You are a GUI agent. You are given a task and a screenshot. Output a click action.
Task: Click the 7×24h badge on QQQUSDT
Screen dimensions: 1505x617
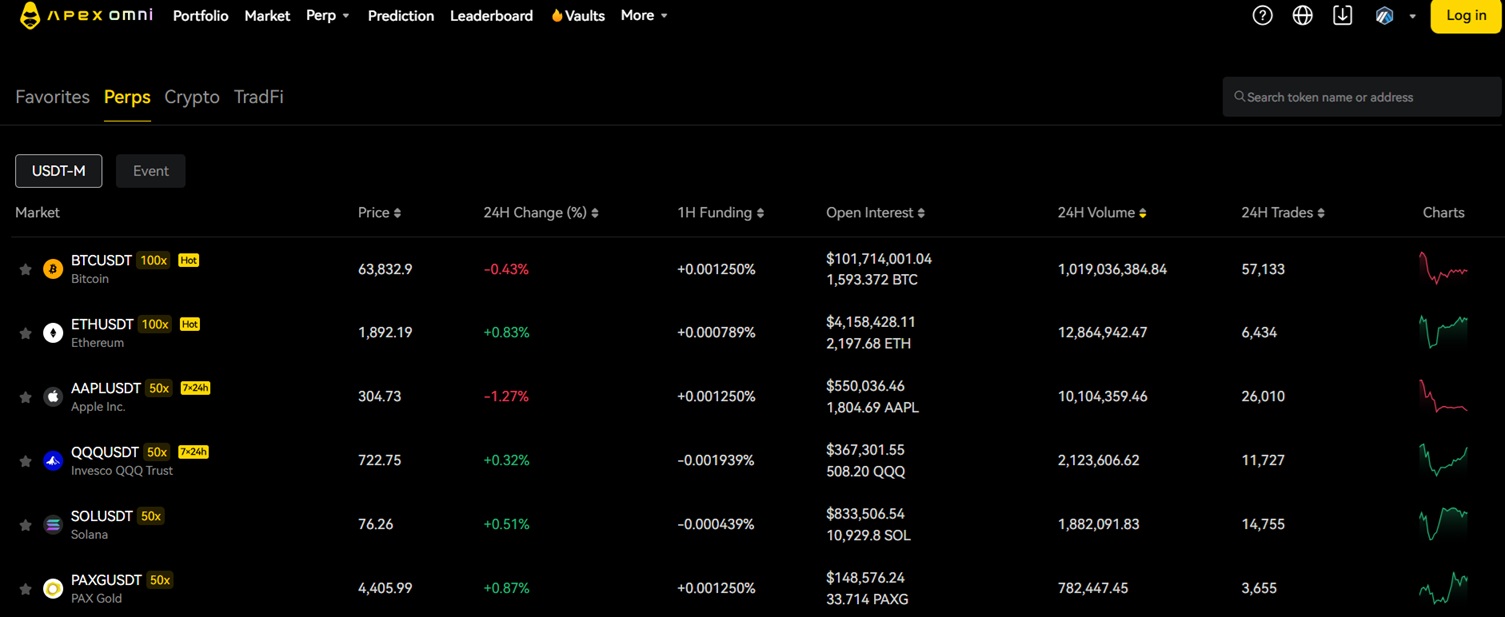[x=193, y=452]
